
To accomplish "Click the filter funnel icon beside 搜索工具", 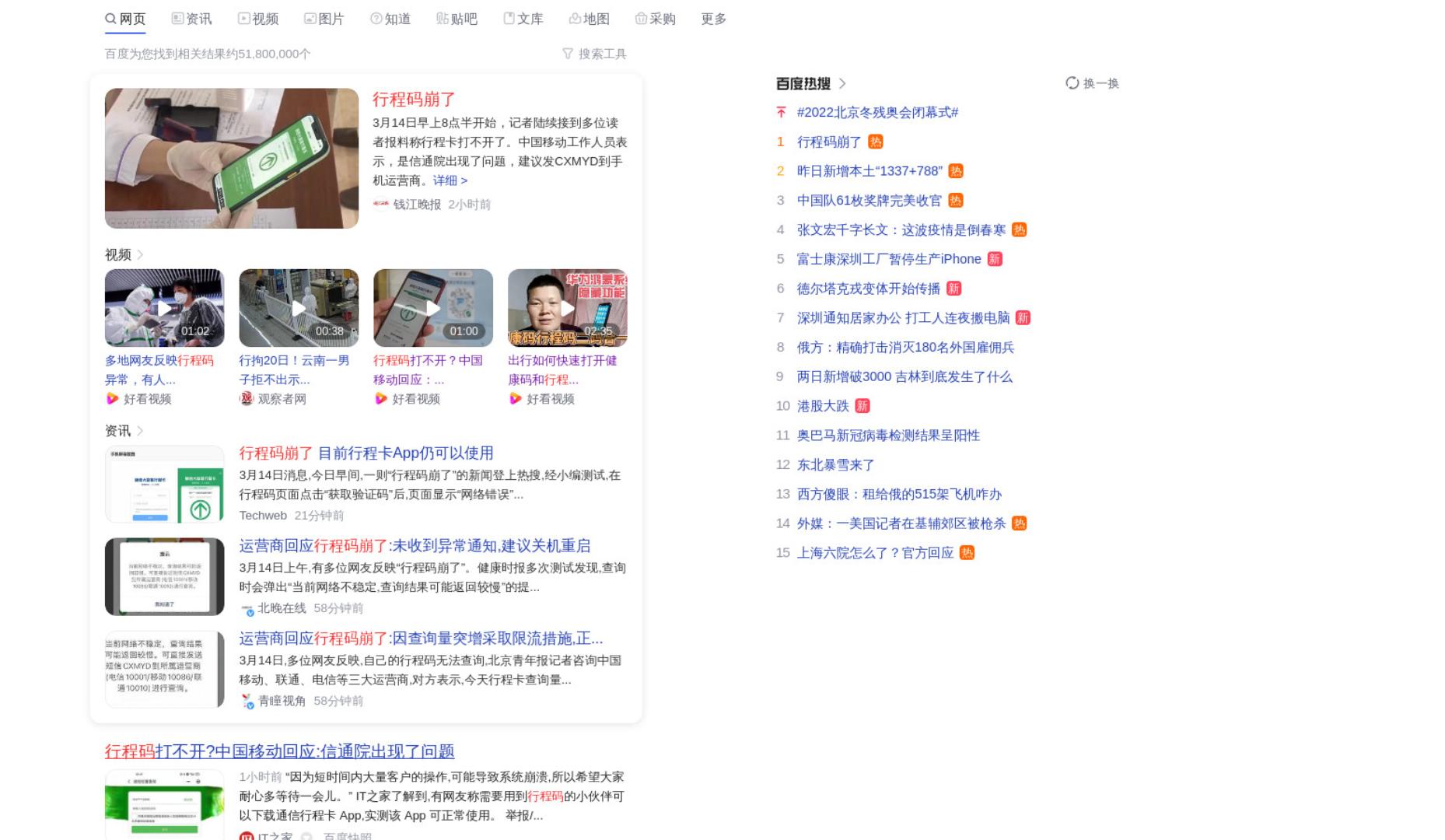I will point(568,54).
